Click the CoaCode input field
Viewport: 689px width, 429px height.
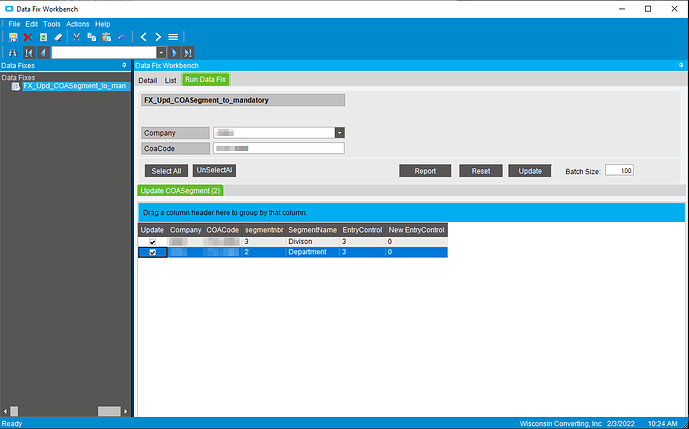tap(279, 149)
